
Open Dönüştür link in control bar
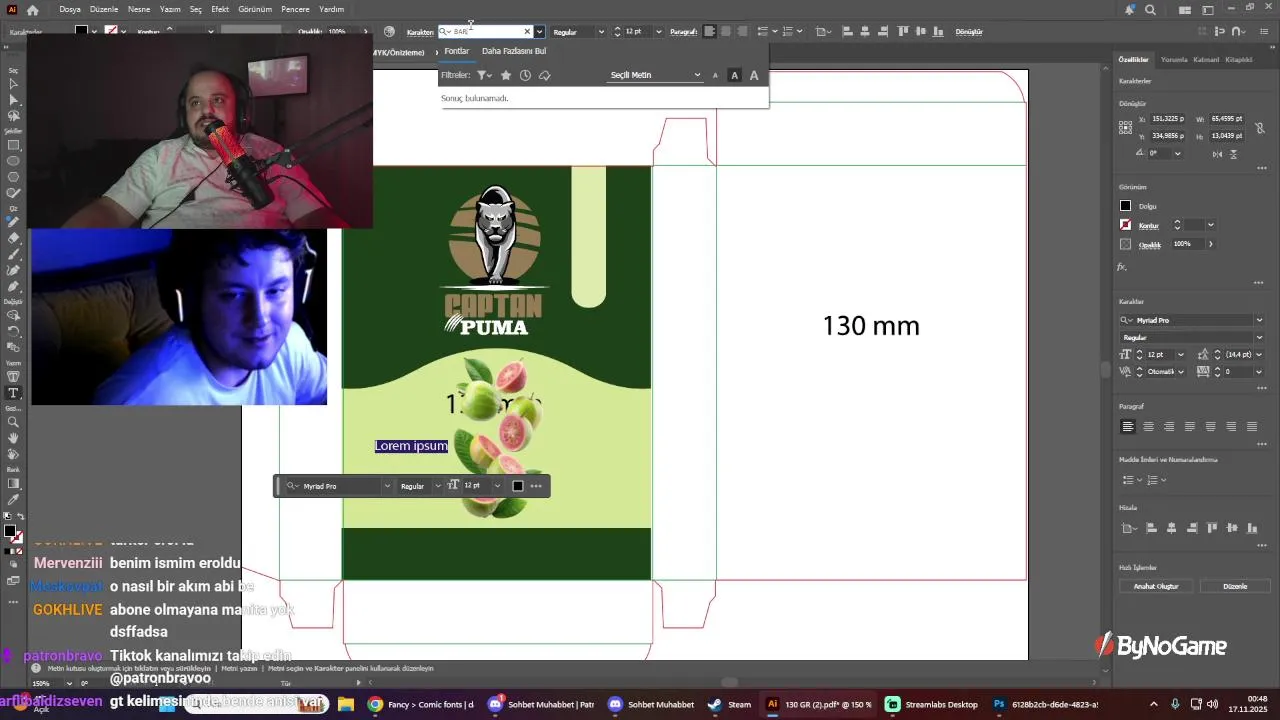(969, 32)
